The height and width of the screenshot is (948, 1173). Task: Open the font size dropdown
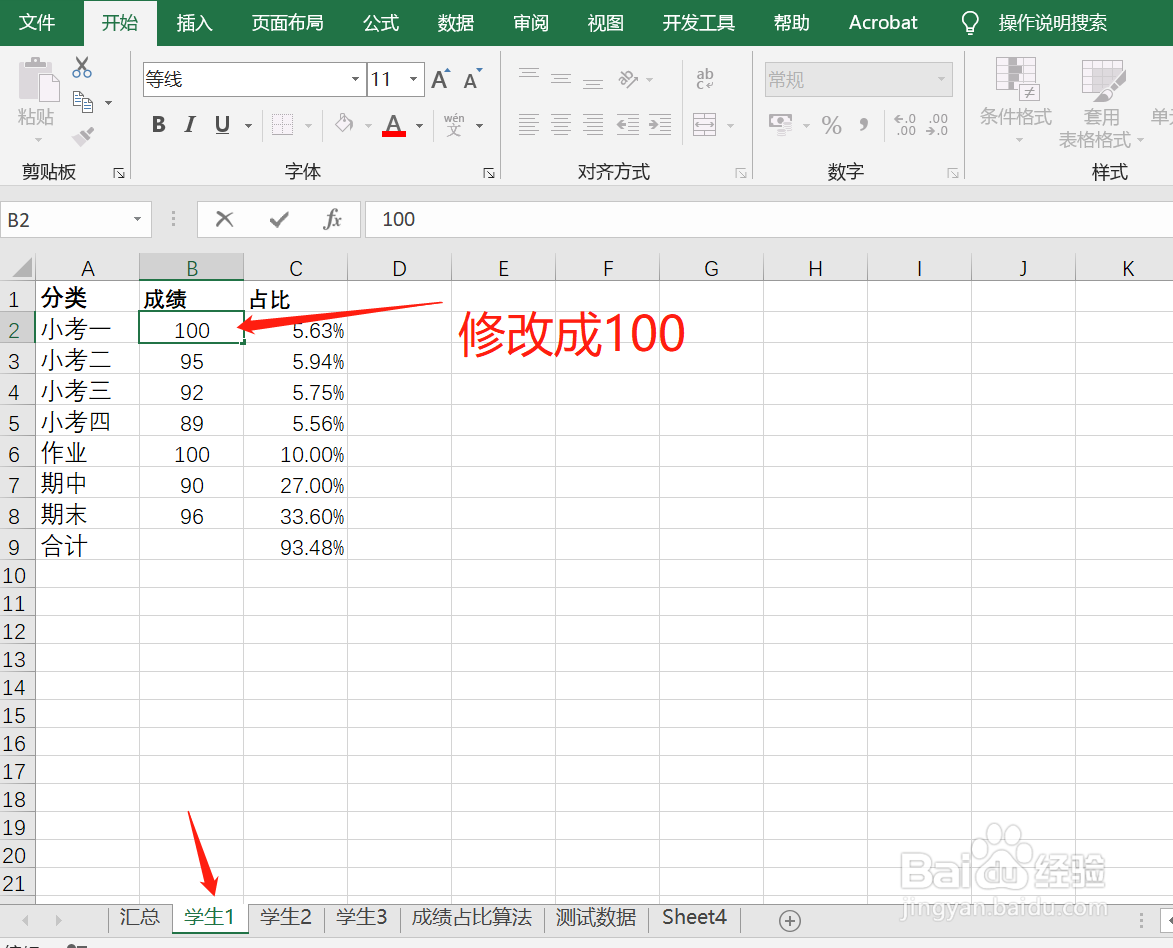coord(412,78)
